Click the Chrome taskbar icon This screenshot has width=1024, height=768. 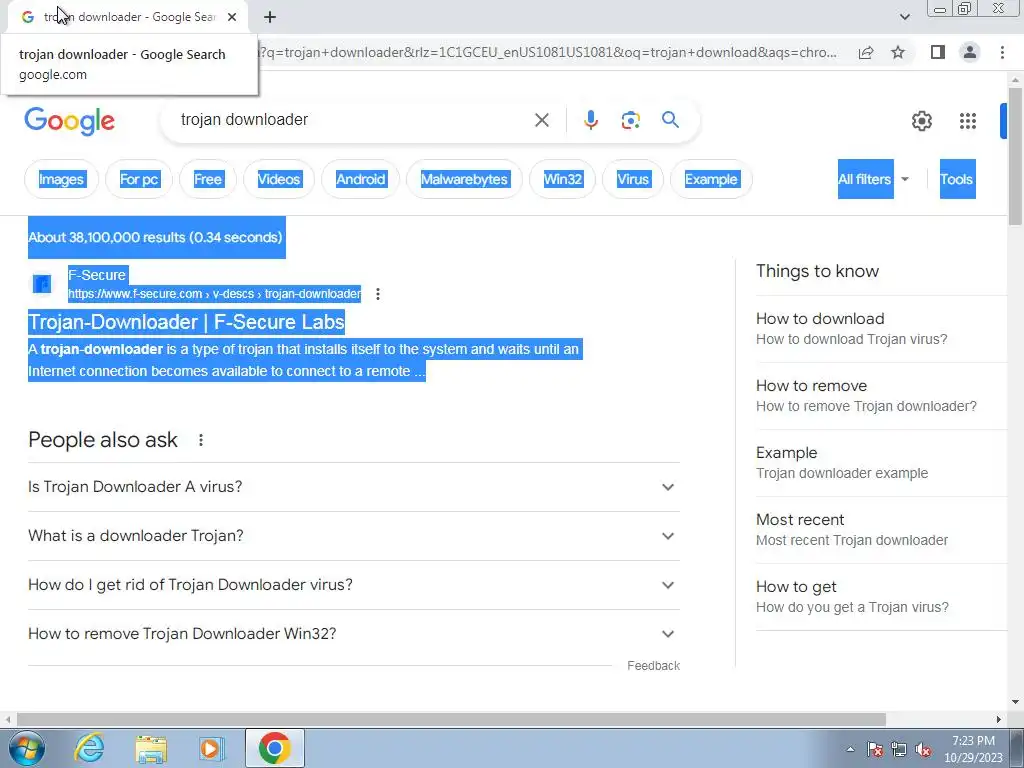274,748
